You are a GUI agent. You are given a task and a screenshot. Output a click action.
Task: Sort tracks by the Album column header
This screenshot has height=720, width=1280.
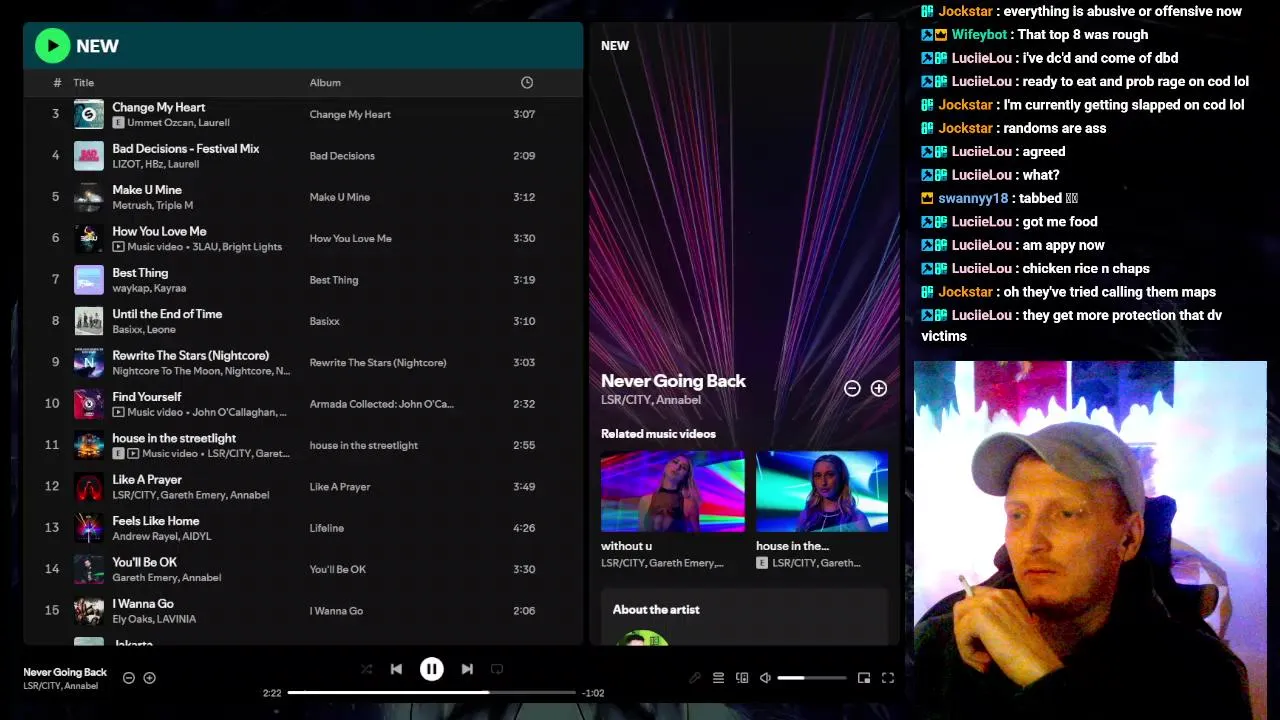pos(325,83)
